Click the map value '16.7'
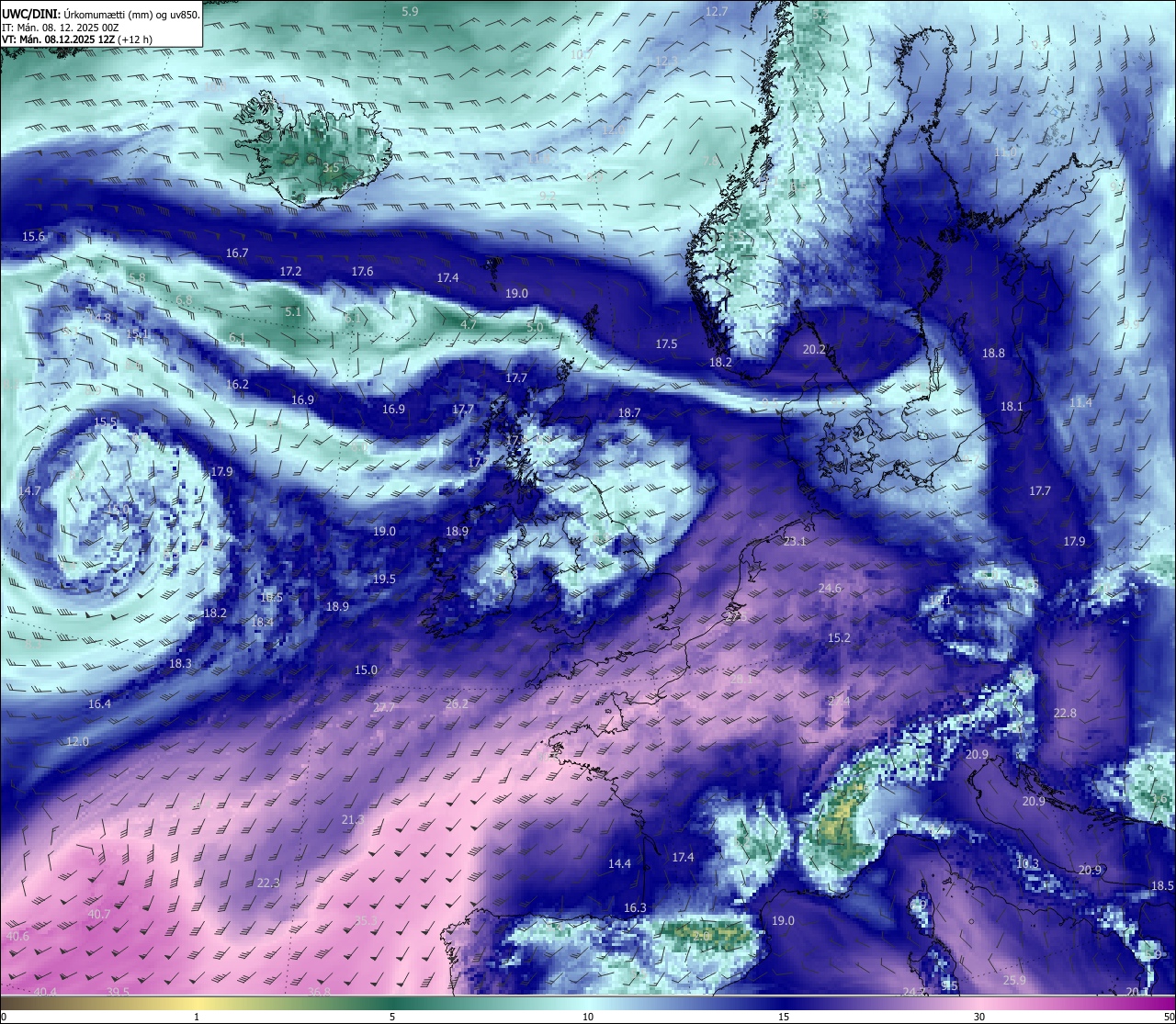The image size is (1176, 1024). (237, 253)
